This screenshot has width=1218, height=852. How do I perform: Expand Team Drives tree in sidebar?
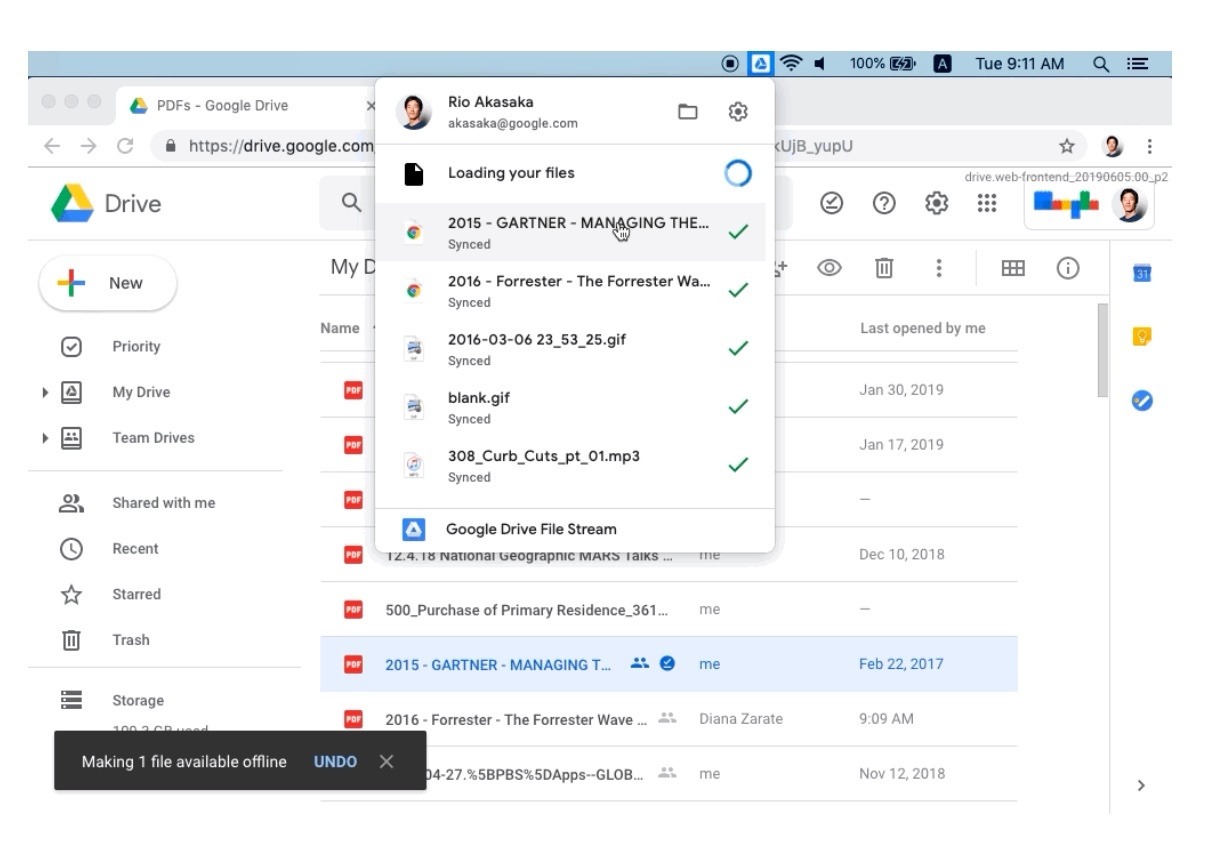click(45, 438)
